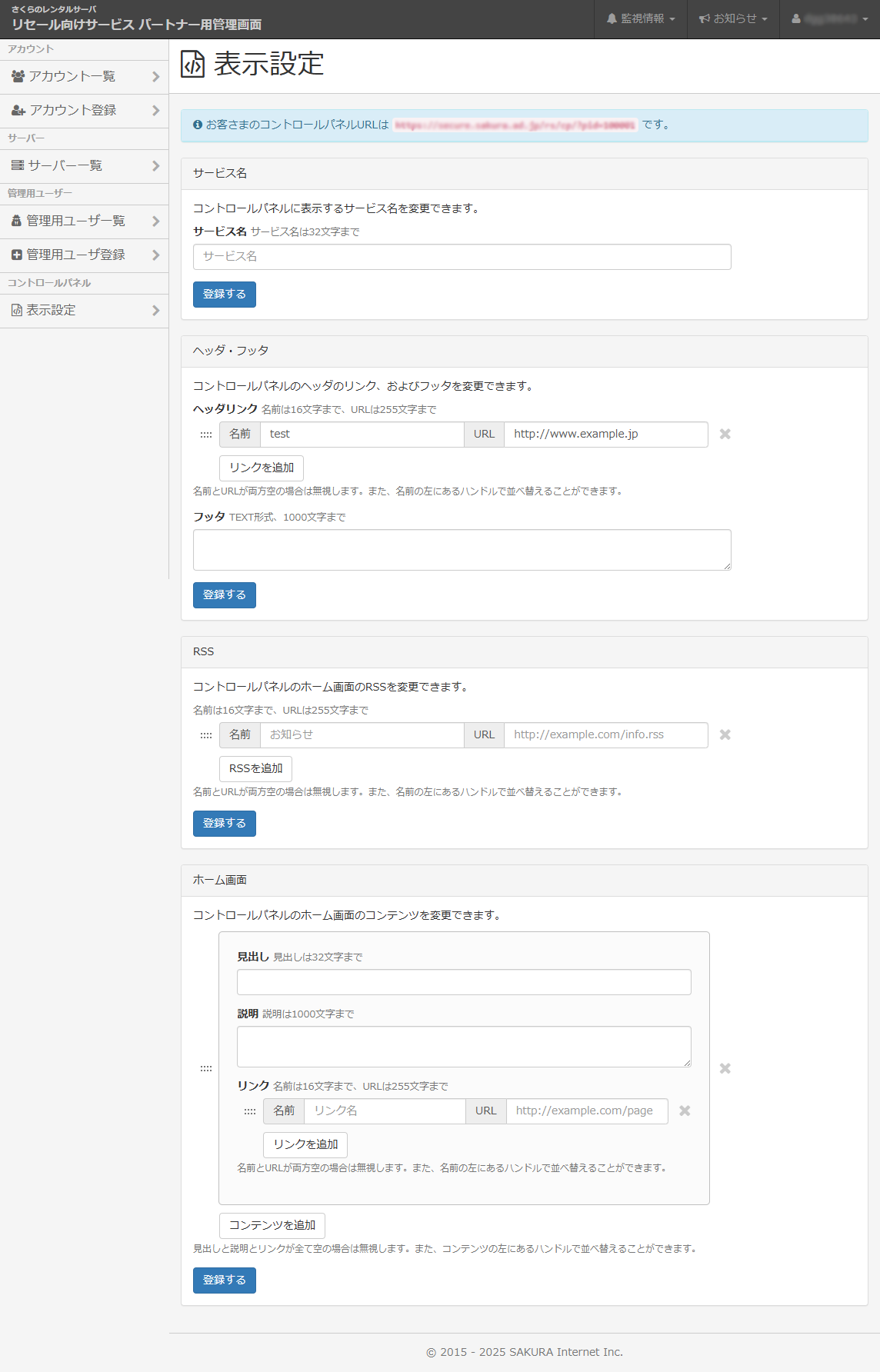Delete the inner home link row X icon
Viewport: 880px width, 1372px height.
point(685,1111)
